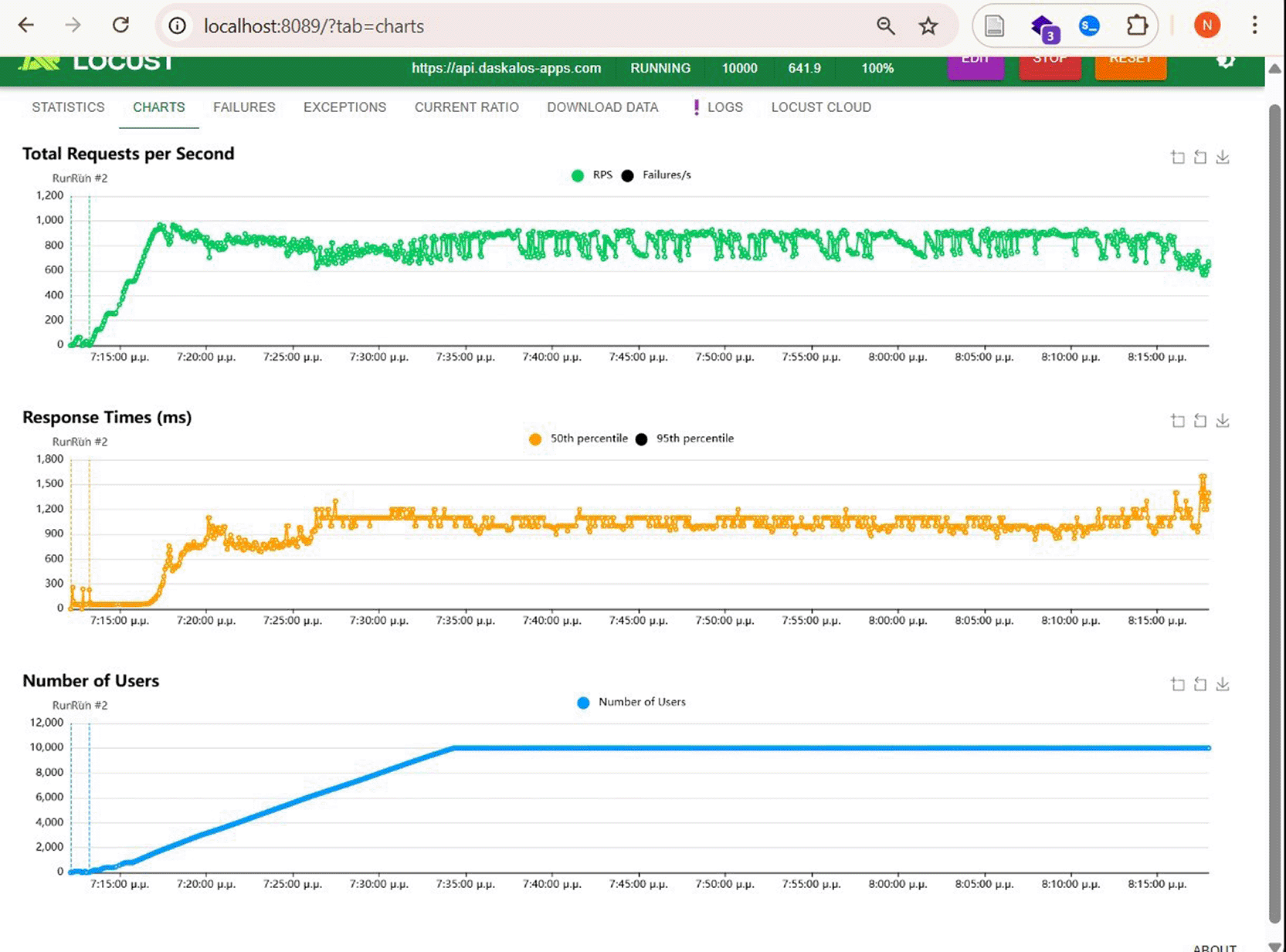Download the Response Times chart image
The width and height of the screenshot is (1286, 952).
1223,420
